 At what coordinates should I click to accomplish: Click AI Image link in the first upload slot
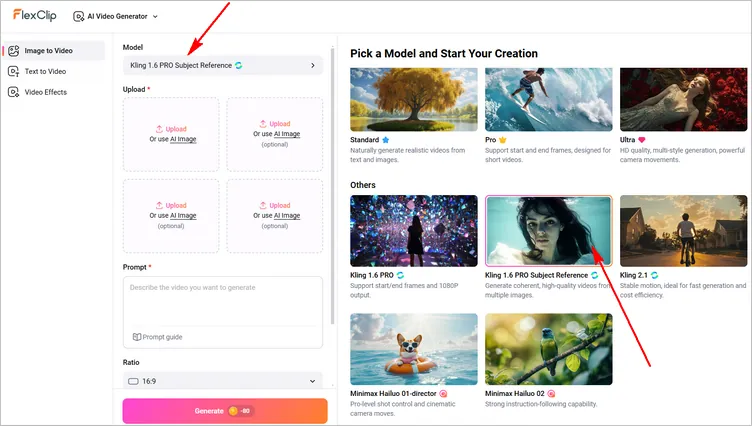point(183,139)
